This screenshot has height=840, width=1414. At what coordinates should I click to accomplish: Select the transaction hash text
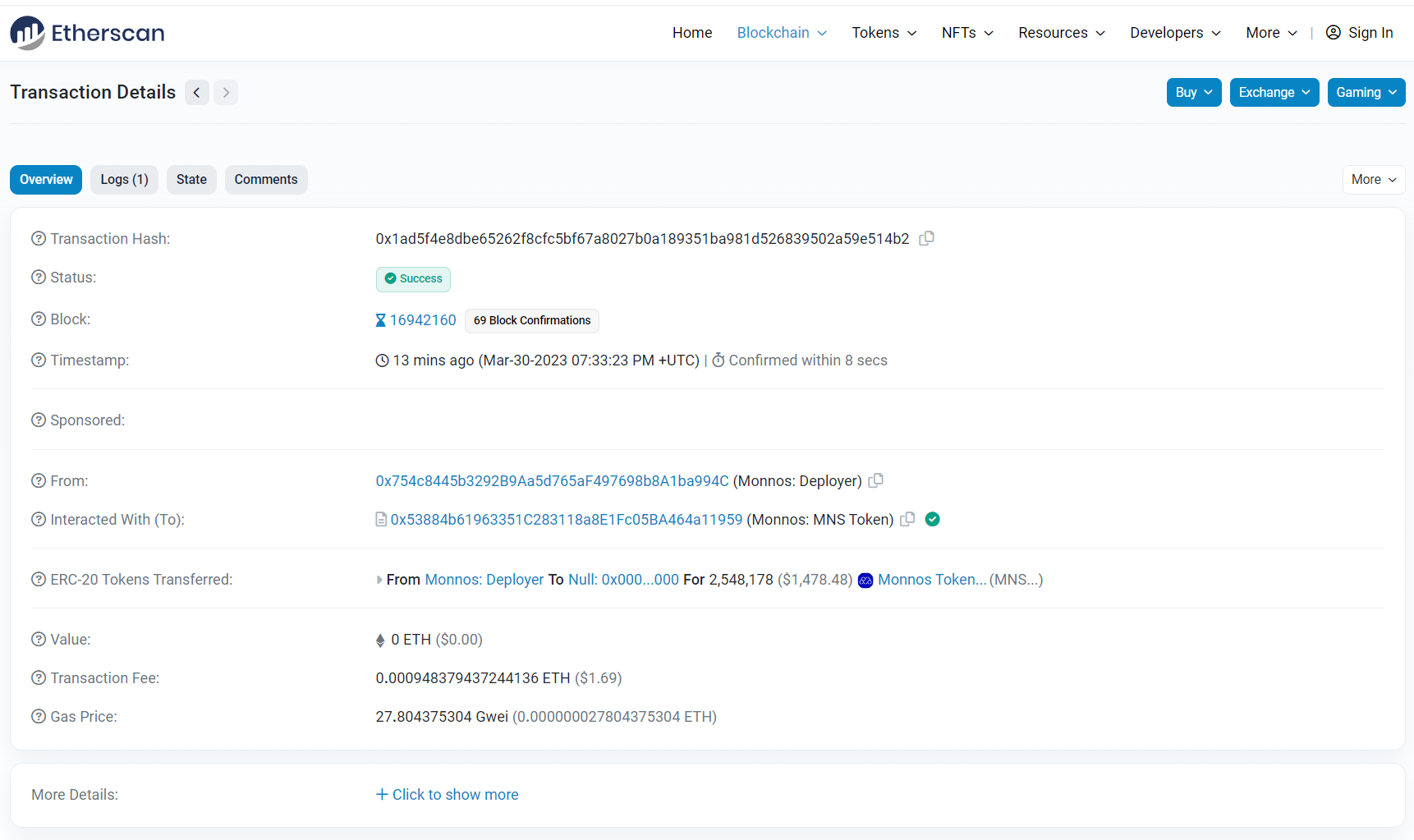(x=642, y=239)
